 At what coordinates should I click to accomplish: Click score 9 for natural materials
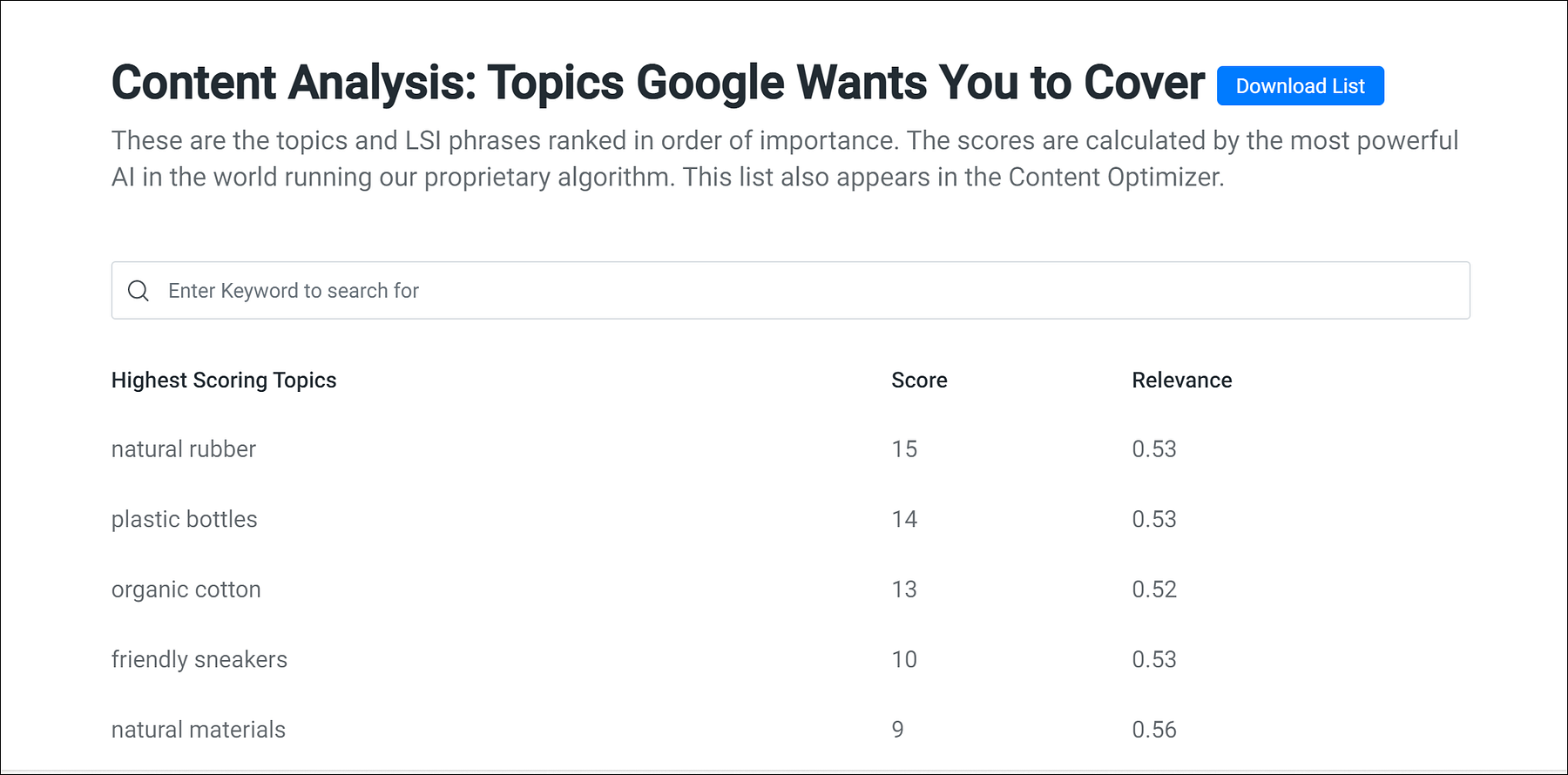click(x=897, y=730)
